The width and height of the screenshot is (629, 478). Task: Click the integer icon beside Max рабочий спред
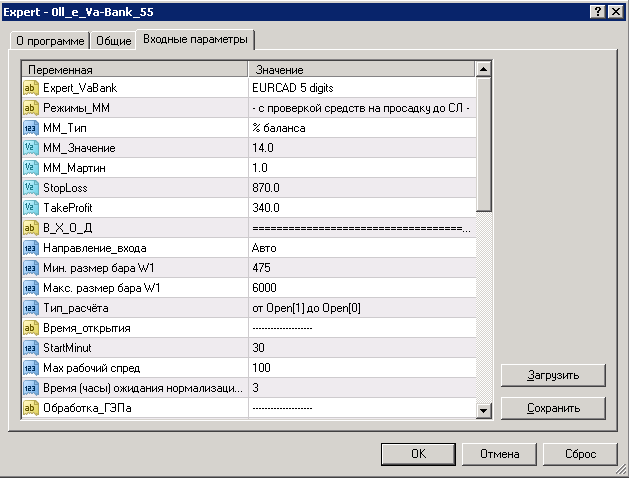pyautogui.click(x=31, y=368)
